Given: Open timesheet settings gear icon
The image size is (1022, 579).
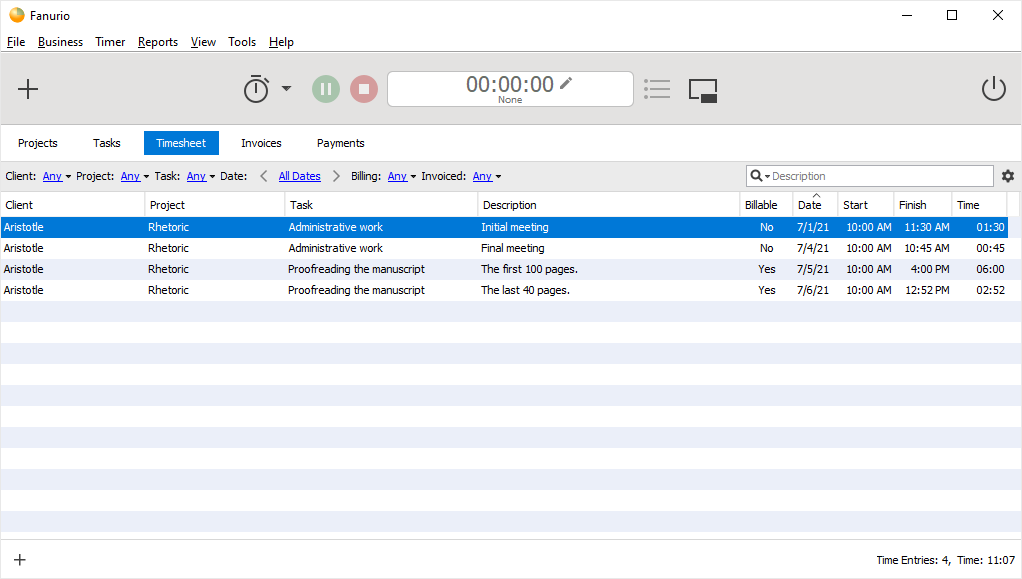Looking at the screenshot, I should click(x=1008, y=176).
